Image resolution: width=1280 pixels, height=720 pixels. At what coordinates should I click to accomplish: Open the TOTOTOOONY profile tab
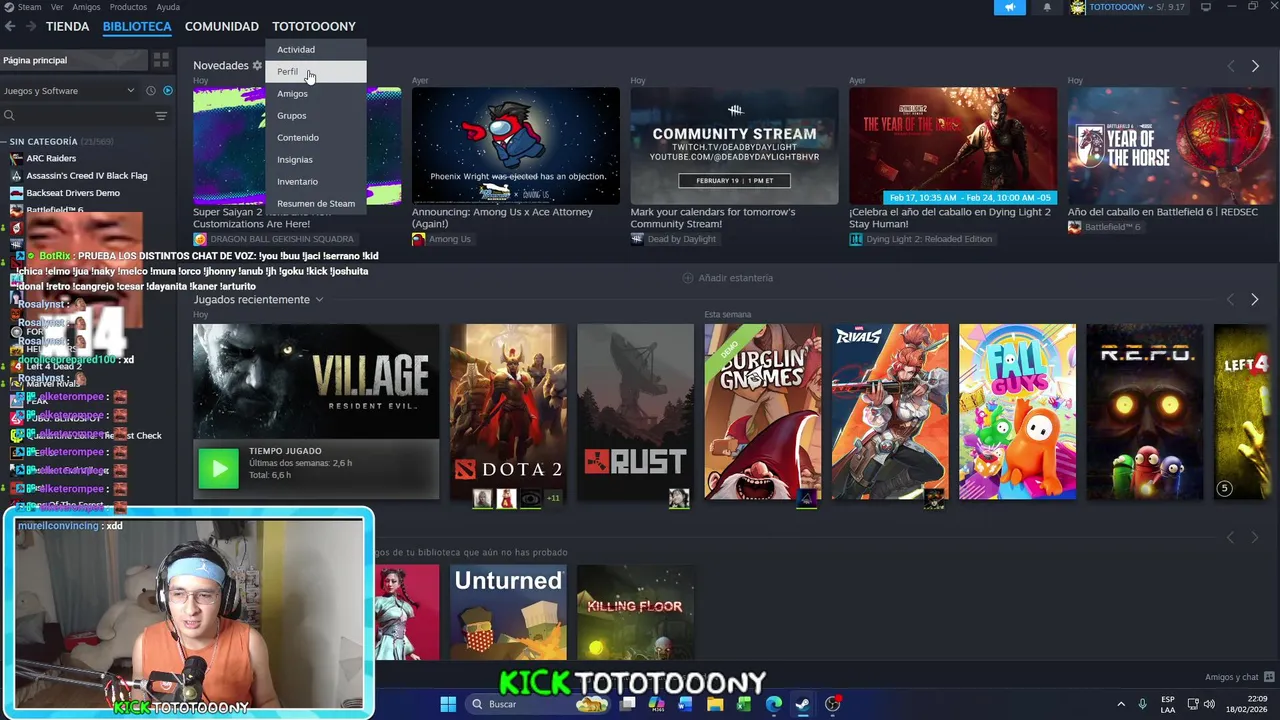pos(314,26)
